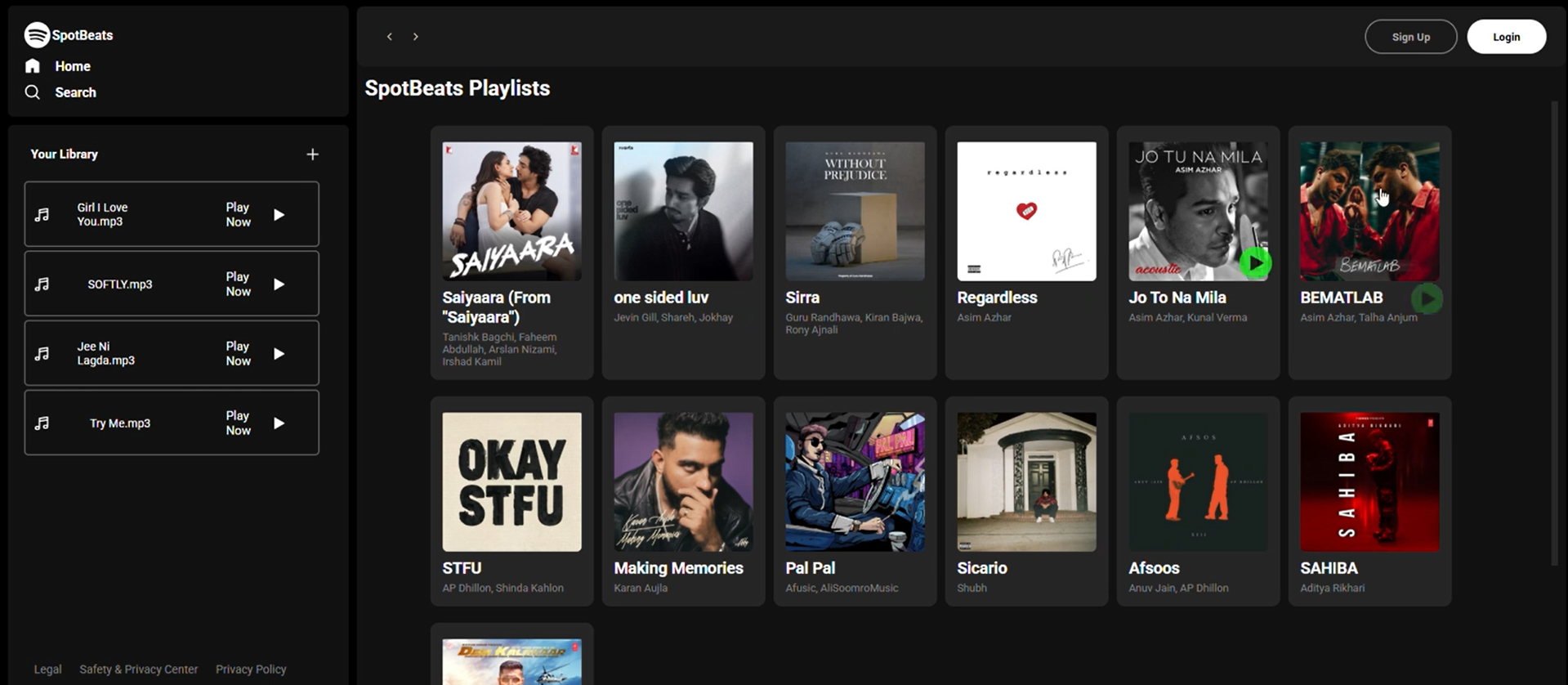This screenshot has height=685, width=1568.
Task: Go forward with the right chevron arrow
Action: tap(416, 37)
